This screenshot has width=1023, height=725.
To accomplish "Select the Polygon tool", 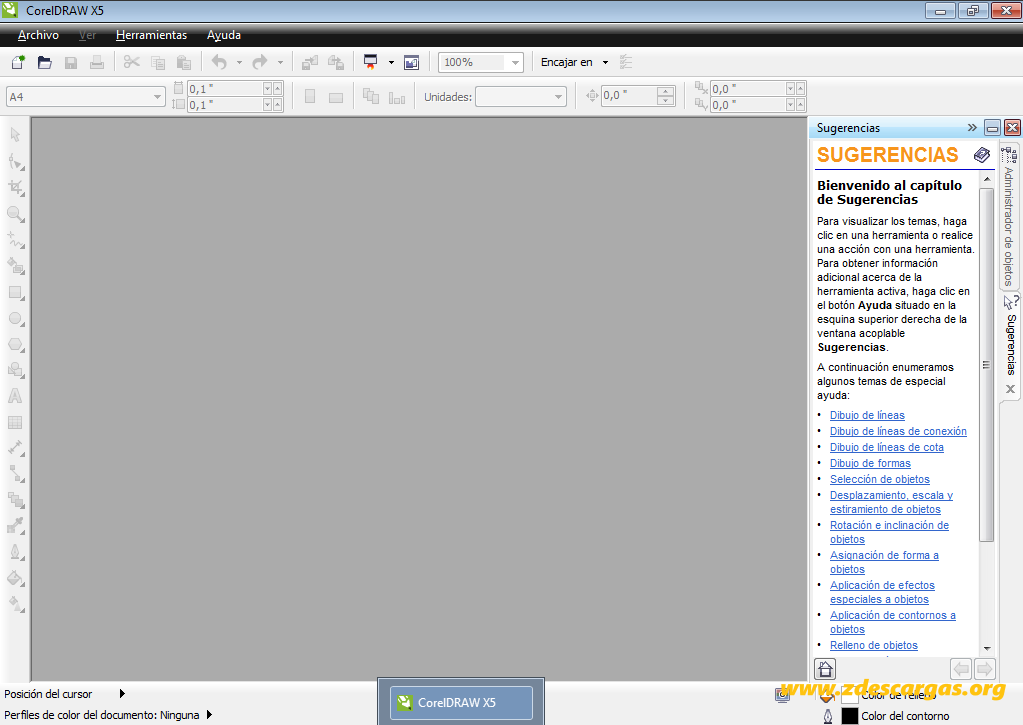I will click(x=16, y=345).
